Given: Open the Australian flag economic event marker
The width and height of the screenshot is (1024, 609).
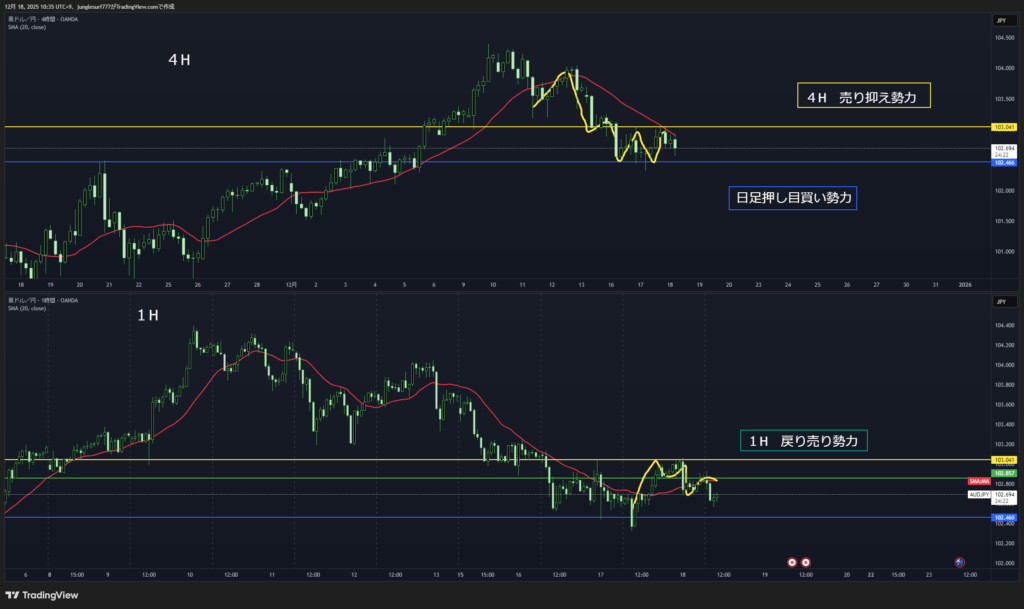Looking at the screenshot, I should tap(960, 562).
